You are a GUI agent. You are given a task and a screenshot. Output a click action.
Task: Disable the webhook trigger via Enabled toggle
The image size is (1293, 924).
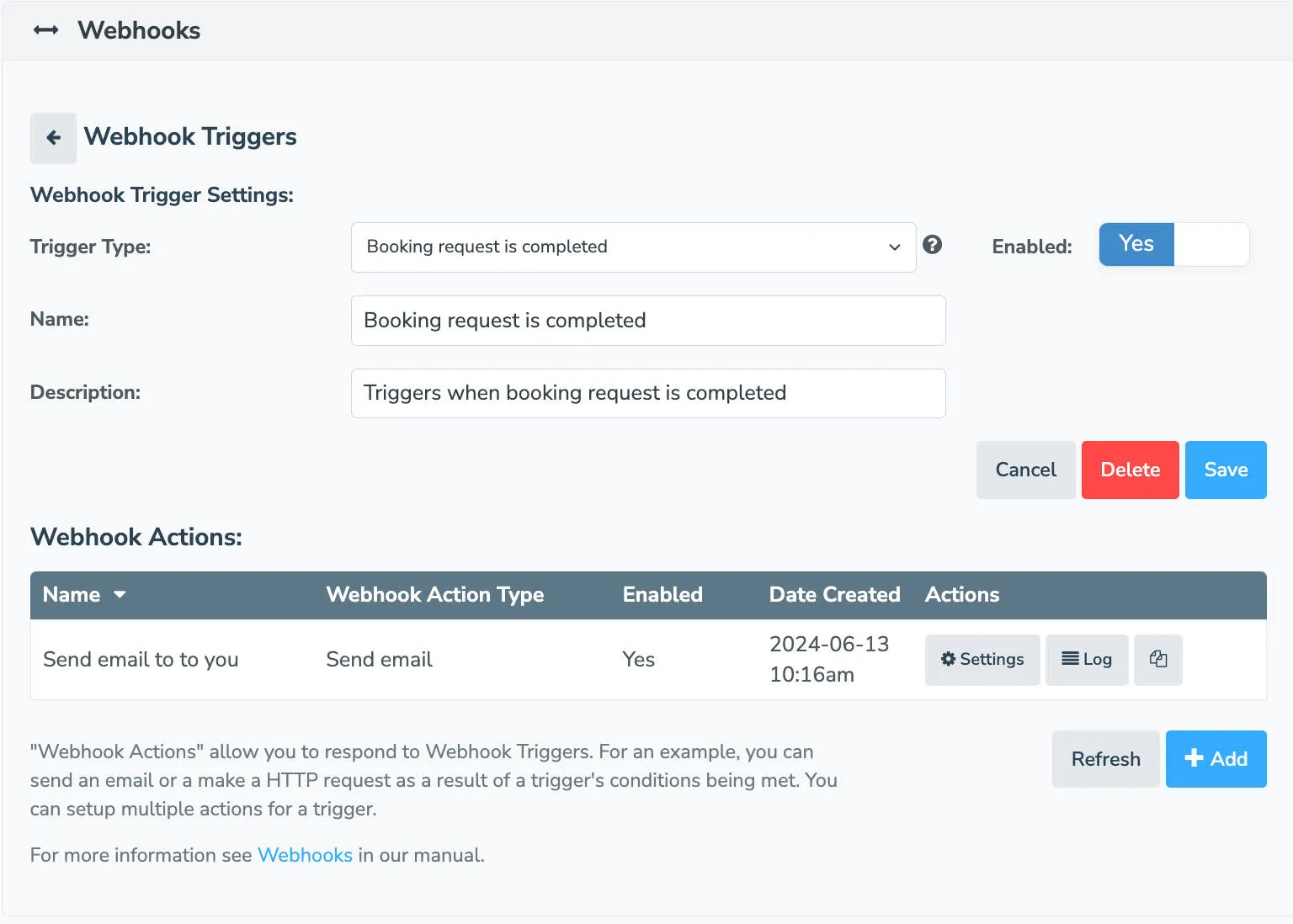1211,244
